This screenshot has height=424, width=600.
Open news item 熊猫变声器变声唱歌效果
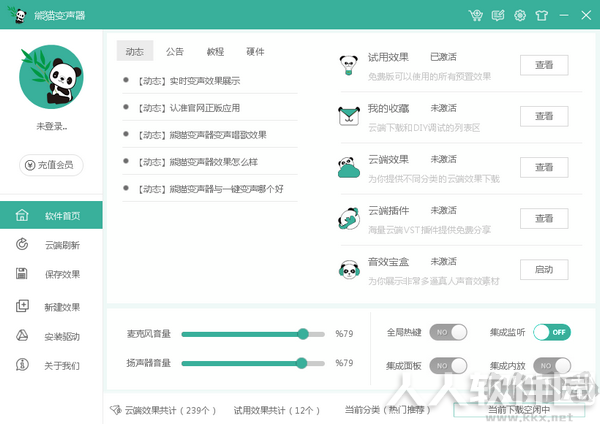(x=202, y=135)
